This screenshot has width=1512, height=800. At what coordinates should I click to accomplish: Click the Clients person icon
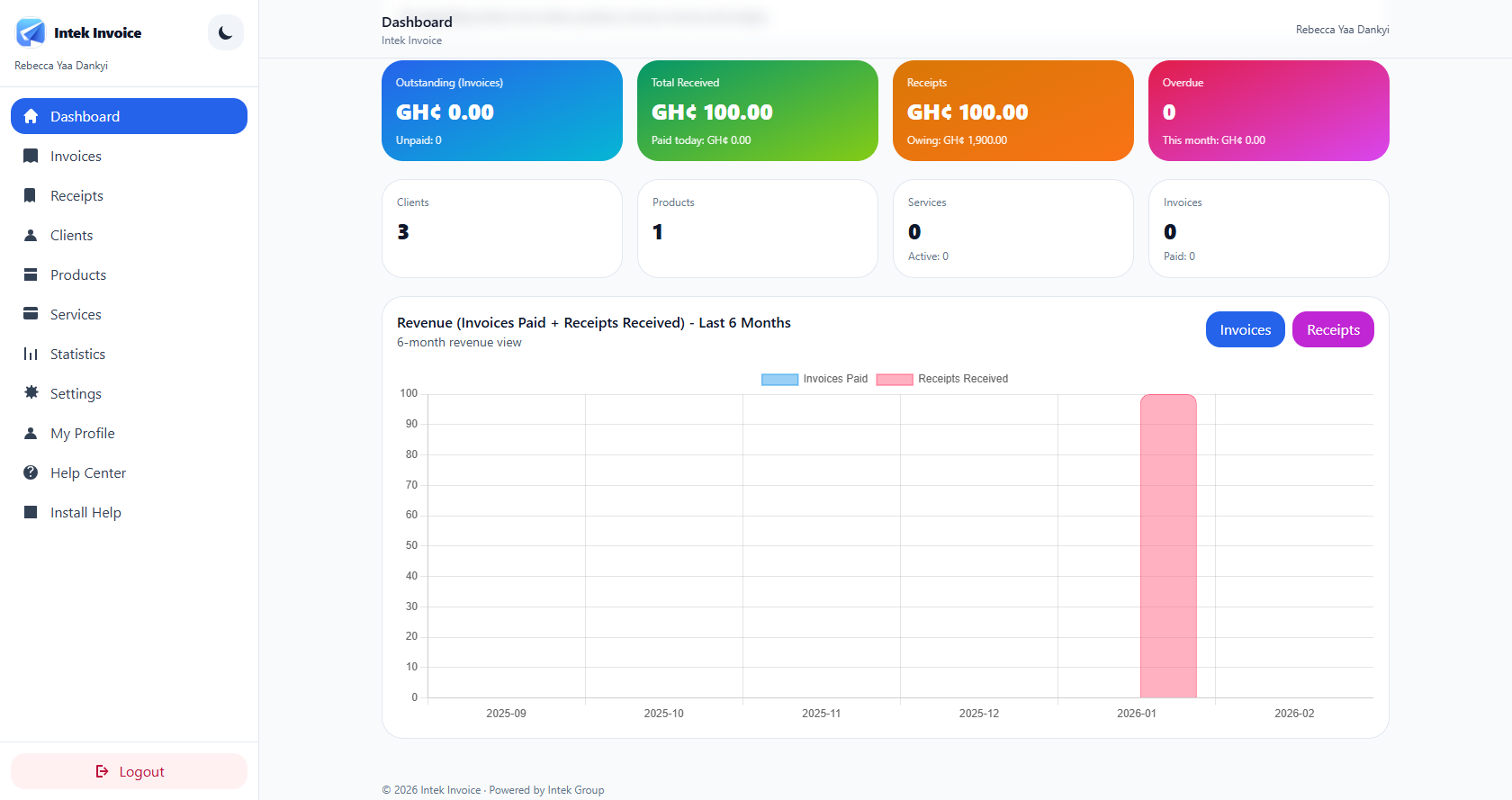pyautogui.click(x=31, y=235)
